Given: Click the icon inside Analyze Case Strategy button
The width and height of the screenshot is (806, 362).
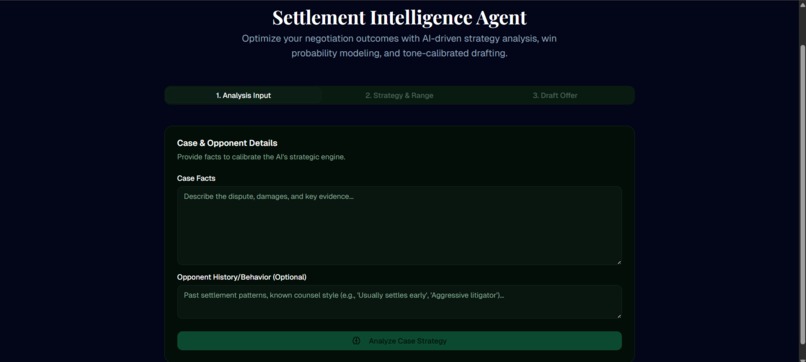Looking at the screenshot, I should tap(356, 341).
